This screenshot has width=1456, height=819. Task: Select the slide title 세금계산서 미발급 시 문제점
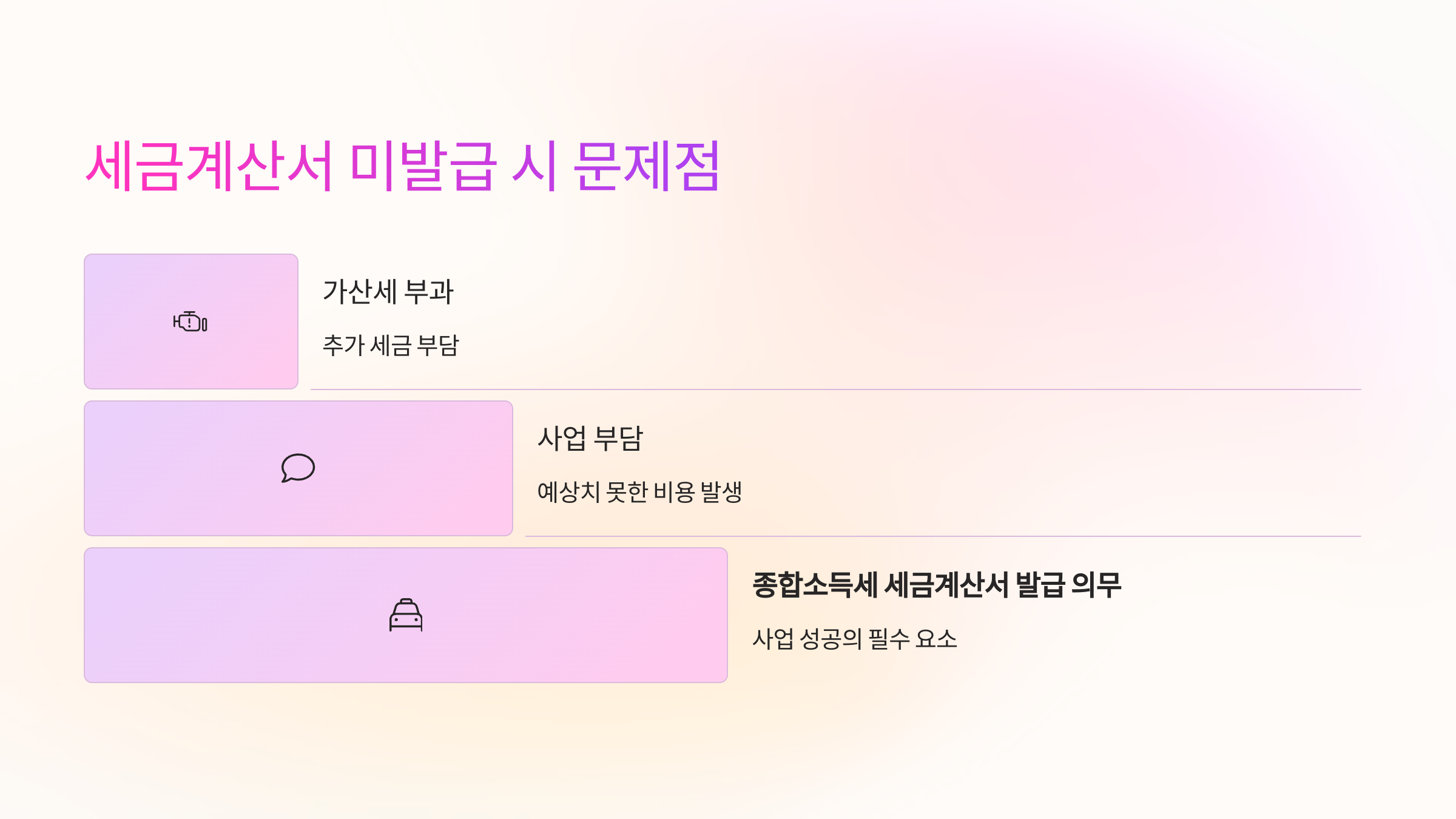click(x=402, y=166)
